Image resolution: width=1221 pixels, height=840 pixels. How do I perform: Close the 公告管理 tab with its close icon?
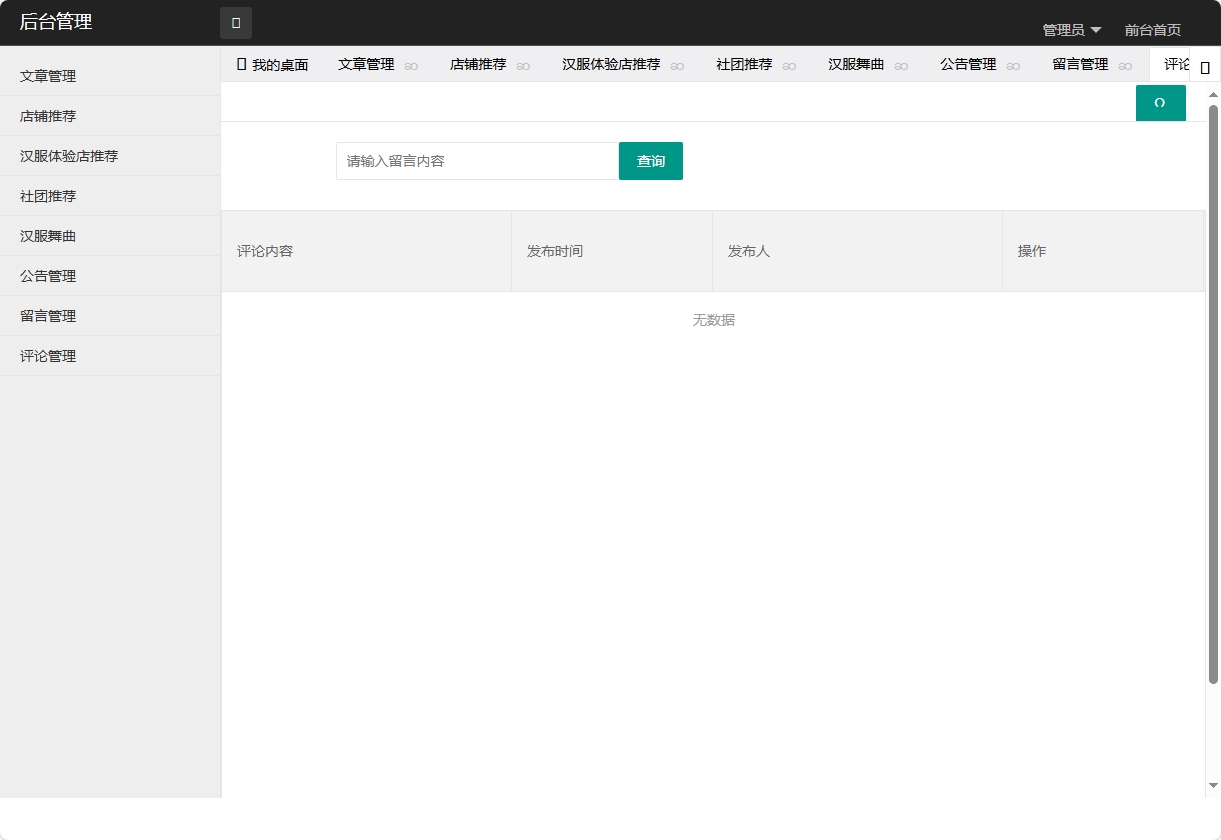[x=1012, y=65]
